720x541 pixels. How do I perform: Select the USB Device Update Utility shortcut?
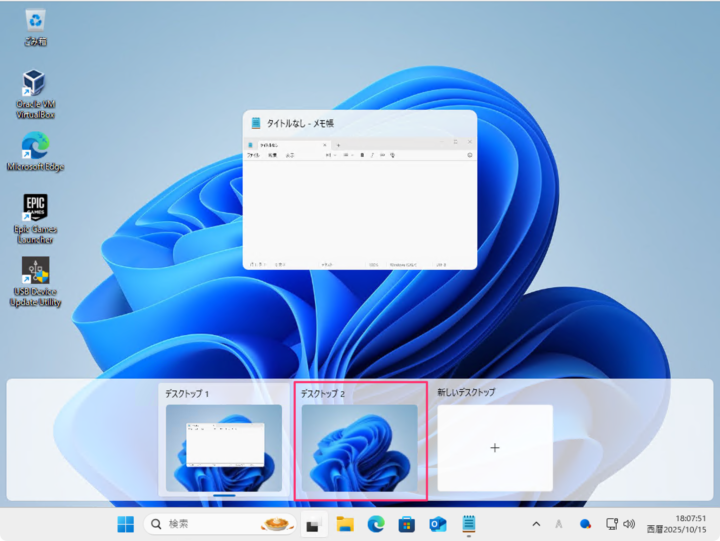tap(35, 280)
